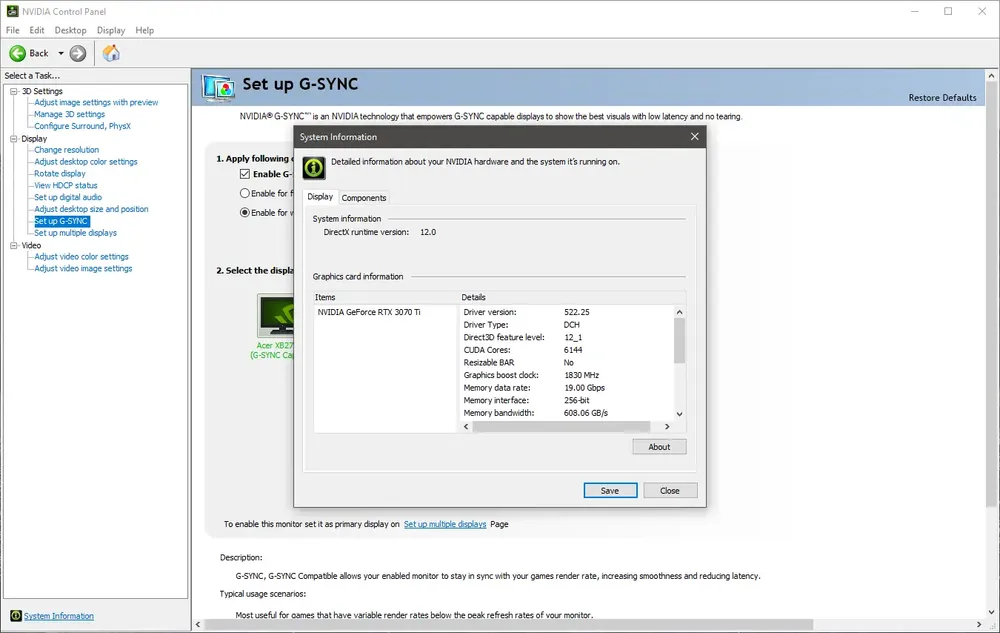Viewport: 1000px width, 633px height.
Task: Open Adjust video color settings
Action: pos(82,257)
